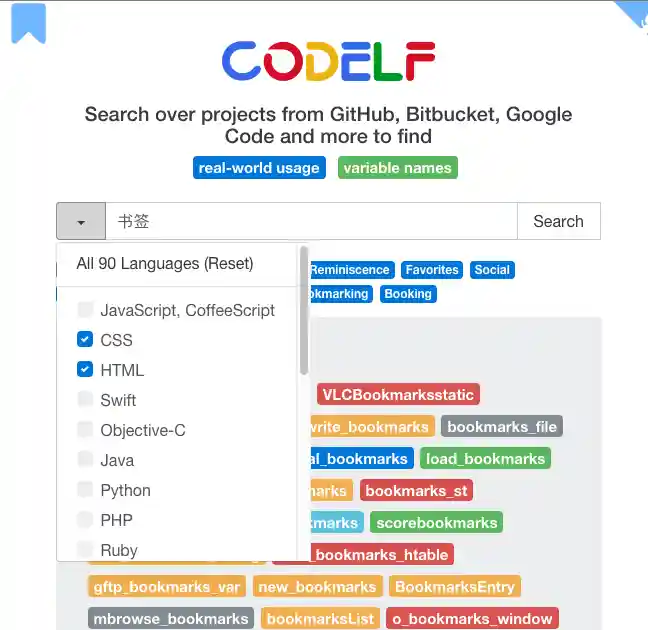
Task: Select All 90 Languages (Reset)
Action: [x=165, y=264]
